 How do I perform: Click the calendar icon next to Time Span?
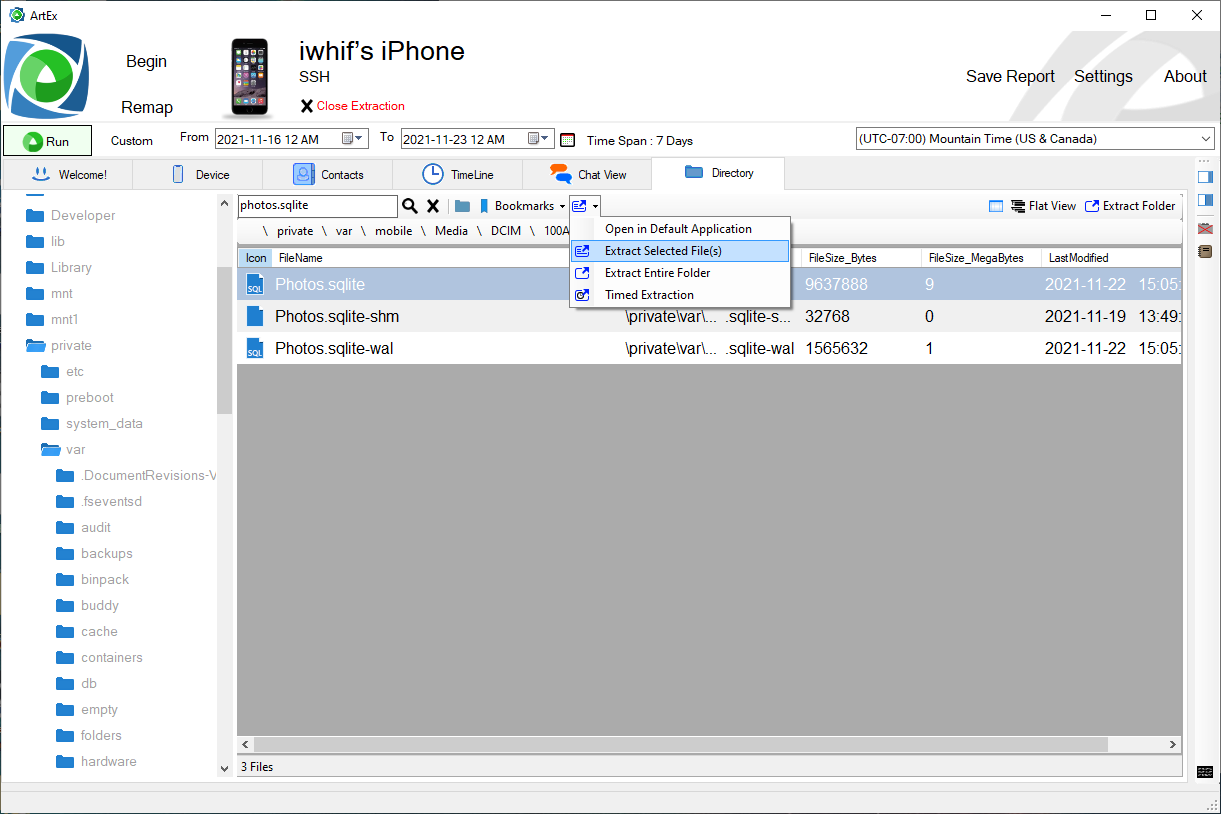(567, 140)
